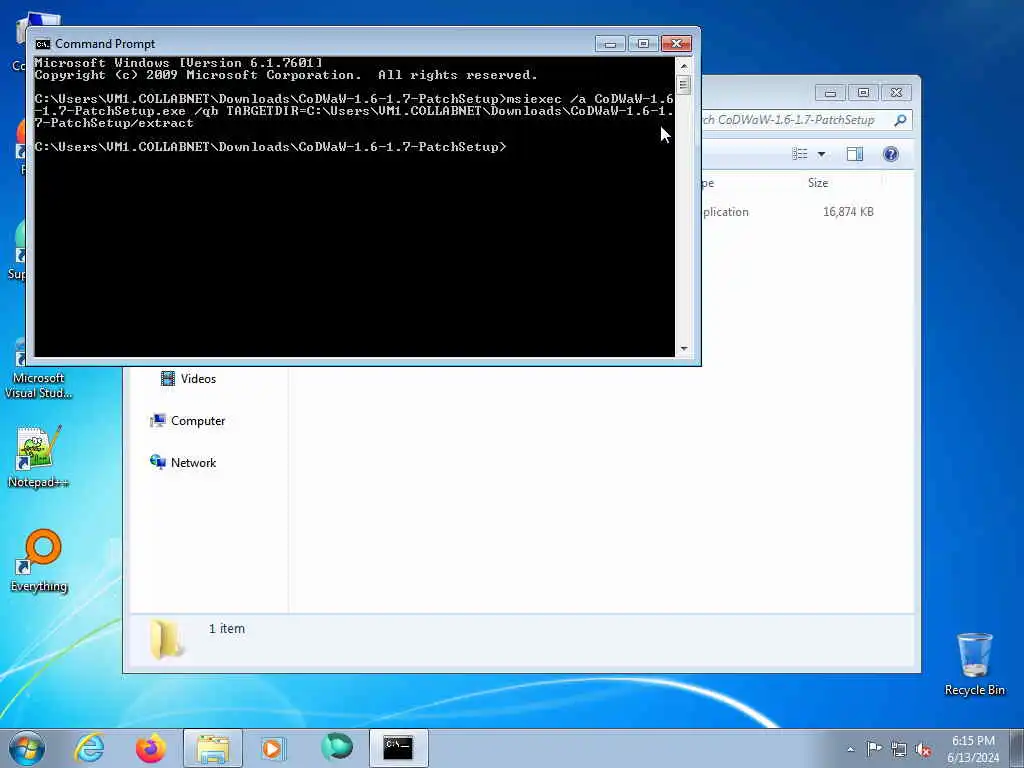Select Network in Explorer navigation pane
The image size is (1024, 768).
[184, 462]
